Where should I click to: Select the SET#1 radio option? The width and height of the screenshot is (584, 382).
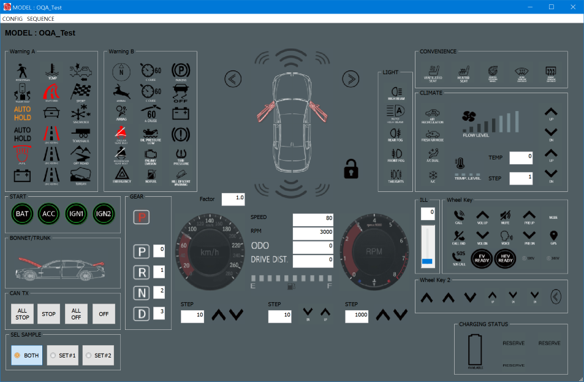pos(63,355)
